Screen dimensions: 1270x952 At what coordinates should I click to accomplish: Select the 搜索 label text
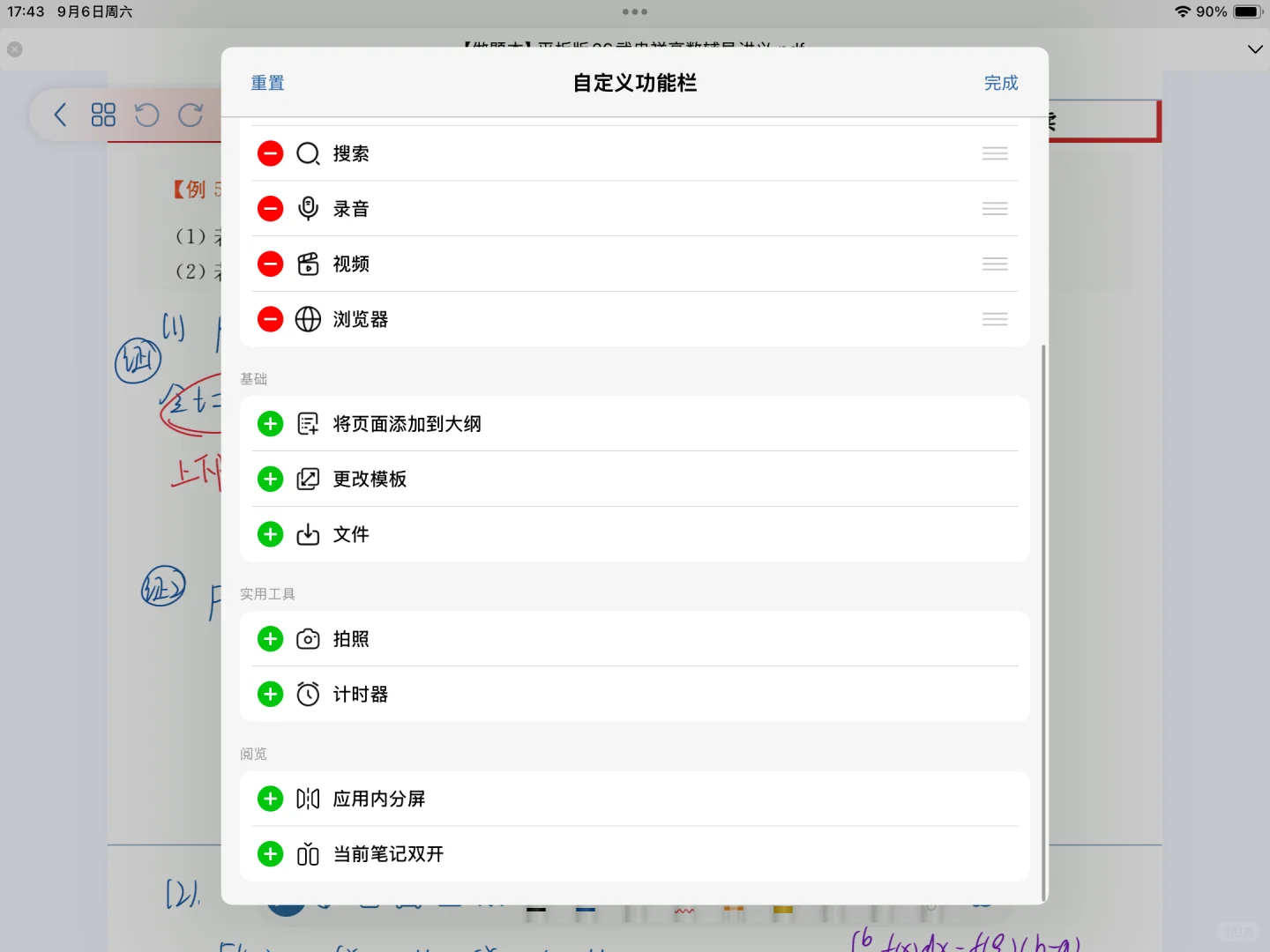pyautogui.click(x=351, y=153)
